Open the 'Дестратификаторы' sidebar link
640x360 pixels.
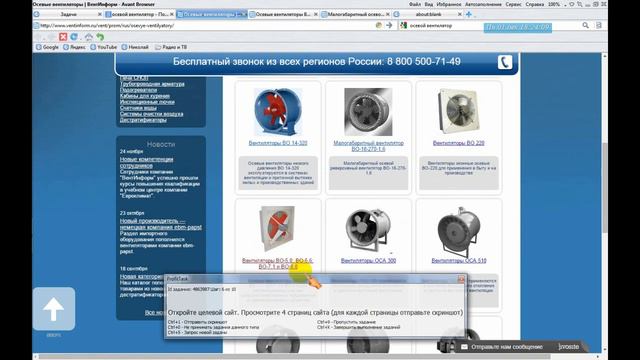[x=143, y=120]
